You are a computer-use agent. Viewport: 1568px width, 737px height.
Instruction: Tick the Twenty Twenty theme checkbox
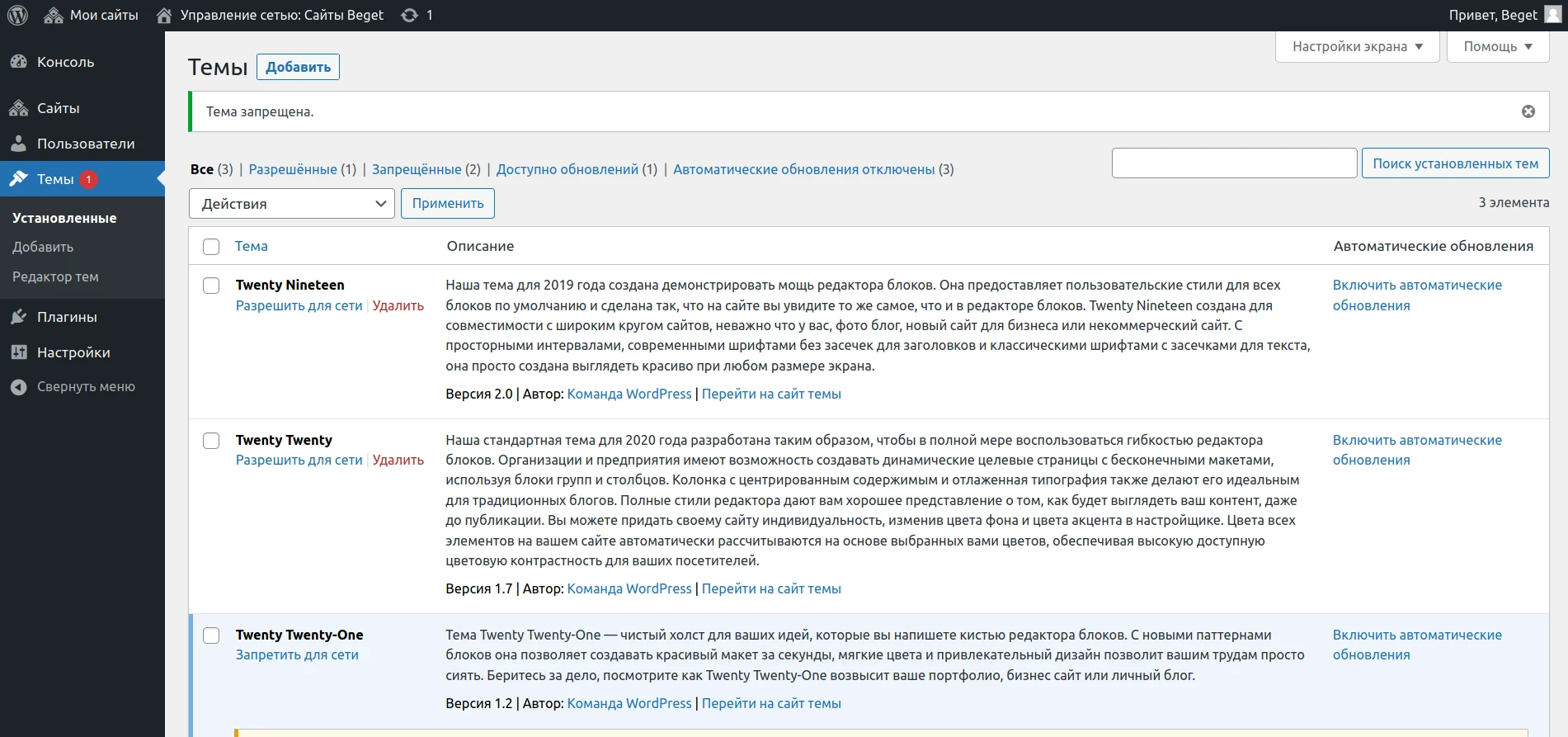pos(211,441)
